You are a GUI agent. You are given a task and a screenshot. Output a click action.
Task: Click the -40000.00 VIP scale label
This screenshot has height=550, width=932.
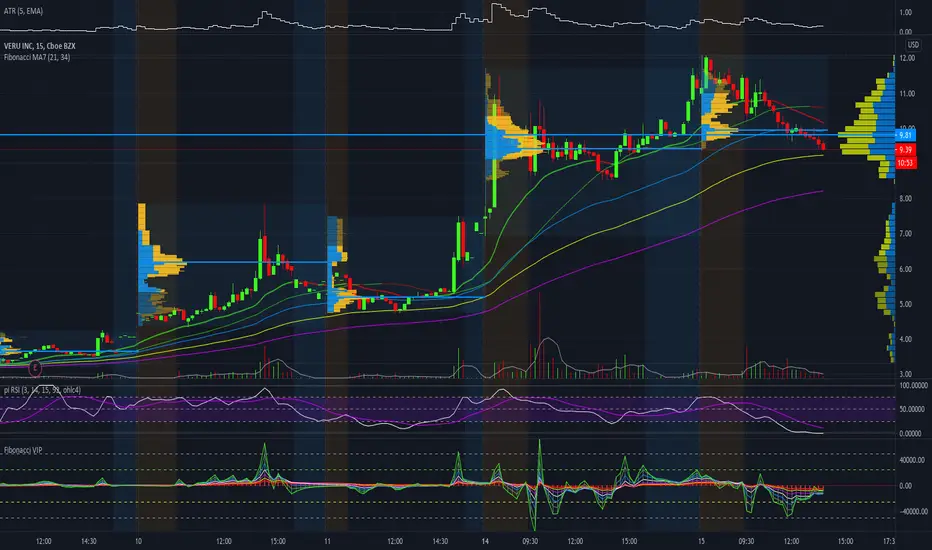(x=912, y=511)
